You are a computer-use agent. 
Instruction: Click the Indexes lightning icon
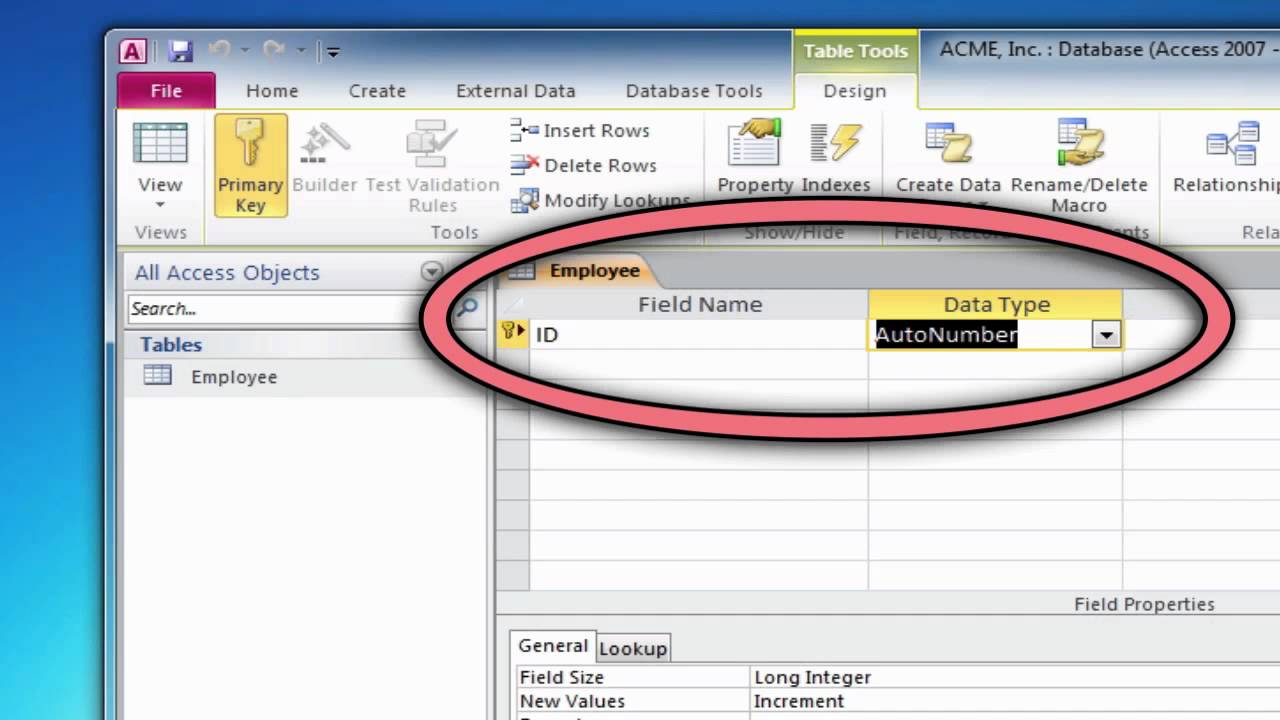click(835, 142)
